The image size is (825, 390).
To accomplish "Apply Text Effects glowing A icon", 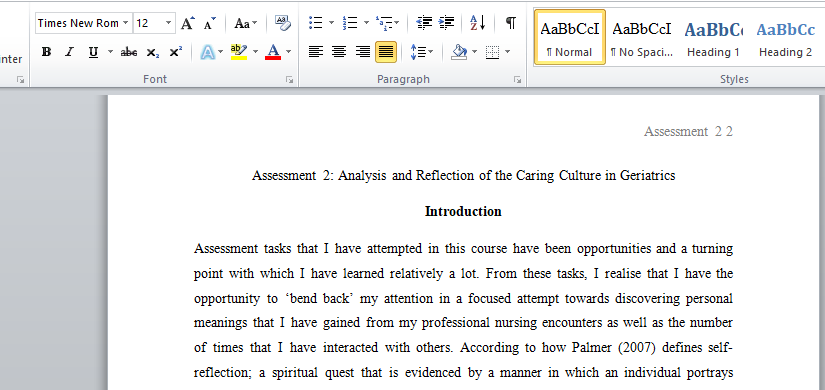I will 208,52.
